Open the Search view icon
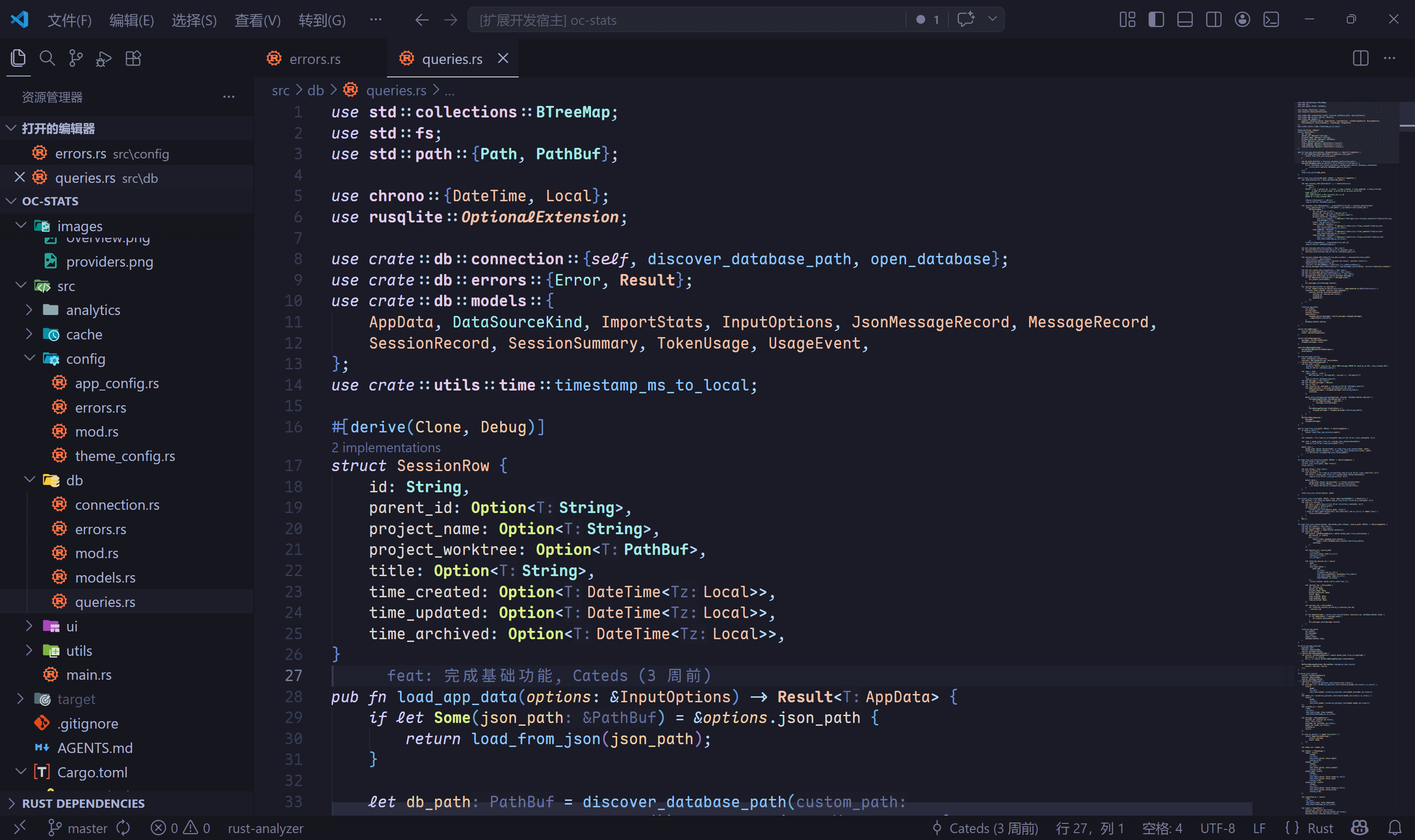Viewport: 1415px width, 840px height. pos(47,58)
